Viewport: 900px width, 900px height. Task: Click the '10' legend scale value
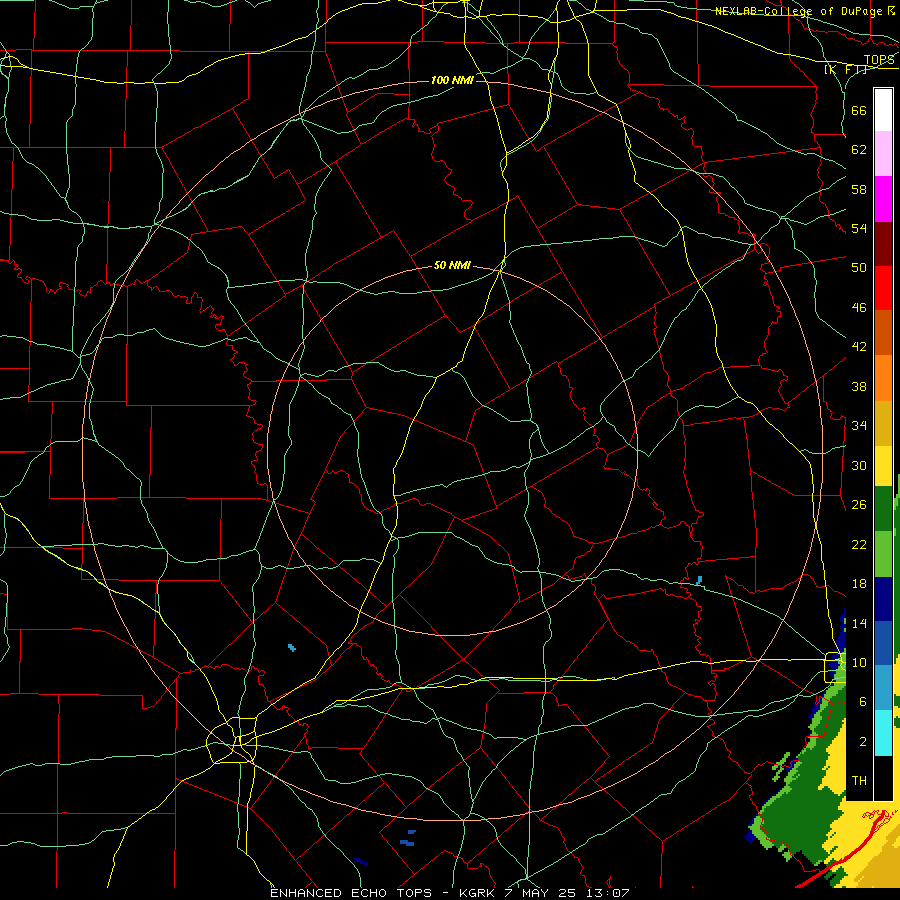(x=859, y=662)
